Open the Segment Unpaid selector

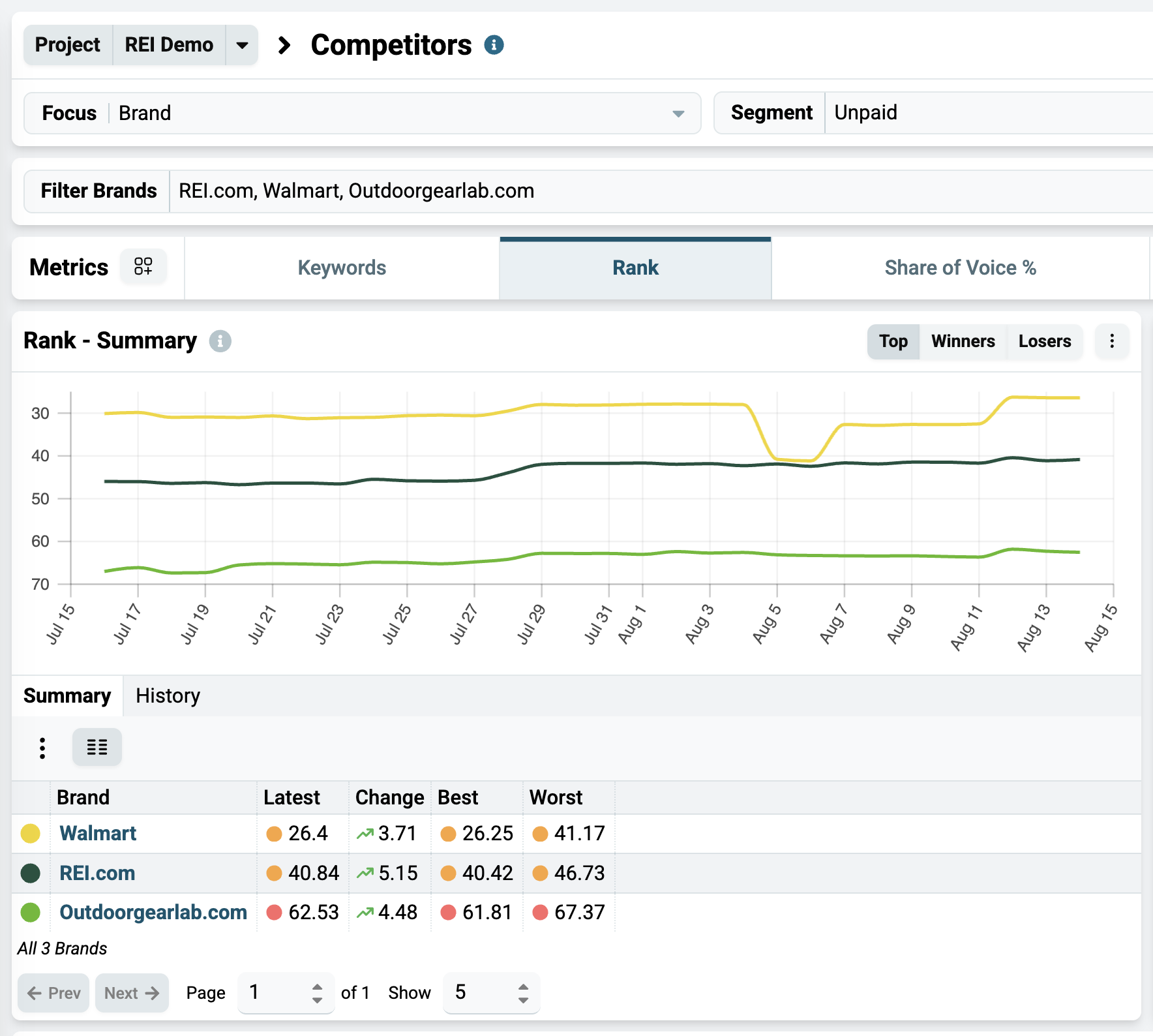tap(988, 113)
